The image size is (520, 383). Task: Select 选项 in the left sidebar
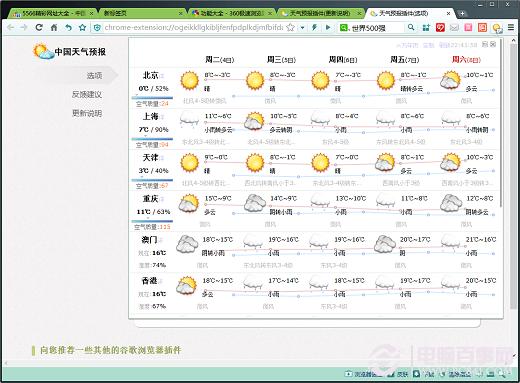click(94, 76)
